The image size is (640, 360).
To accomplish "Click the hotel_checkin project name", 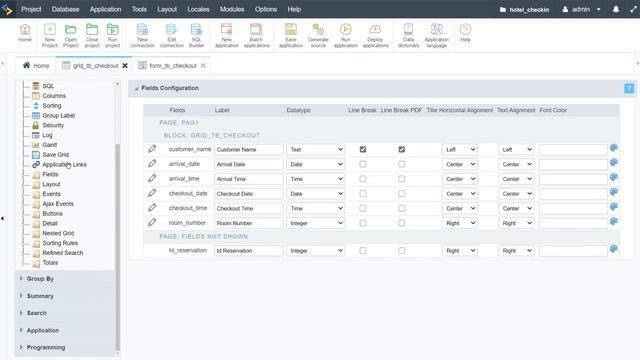I will pos(529,9).
